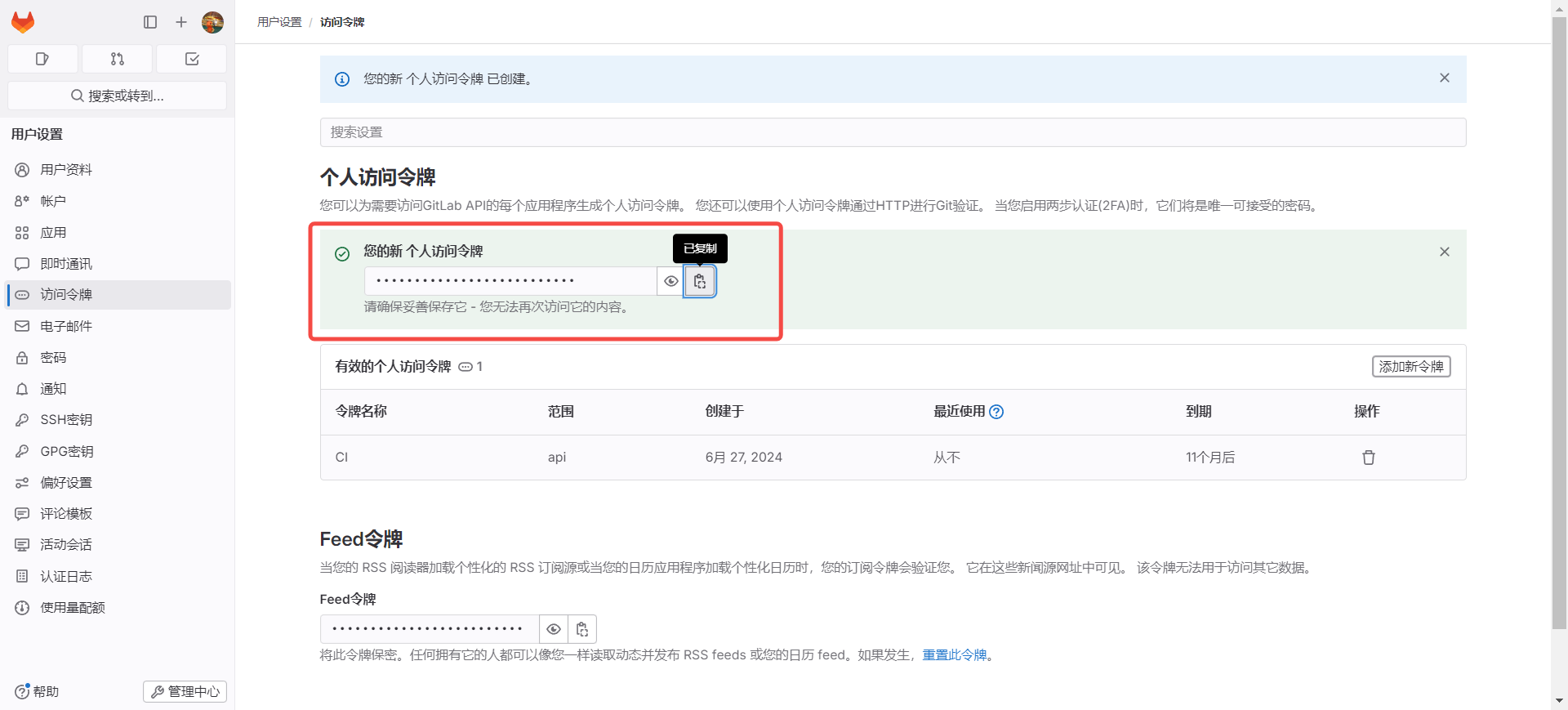
Task: Open the user avatar menu
Action: (x=212, y=22)
